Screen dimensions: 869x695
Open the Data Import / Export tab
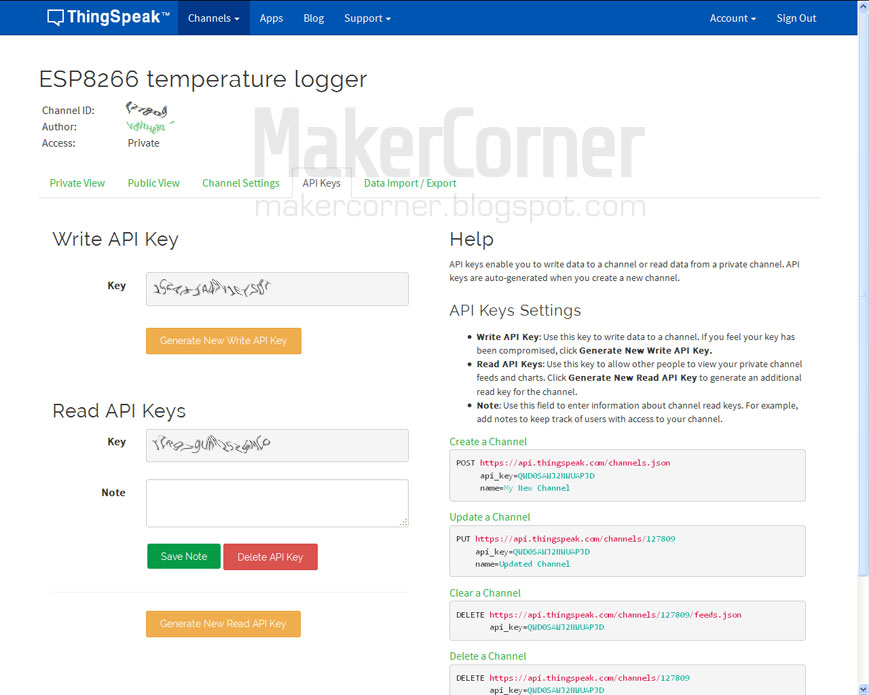pyautogui.click(x=410, y=183)
